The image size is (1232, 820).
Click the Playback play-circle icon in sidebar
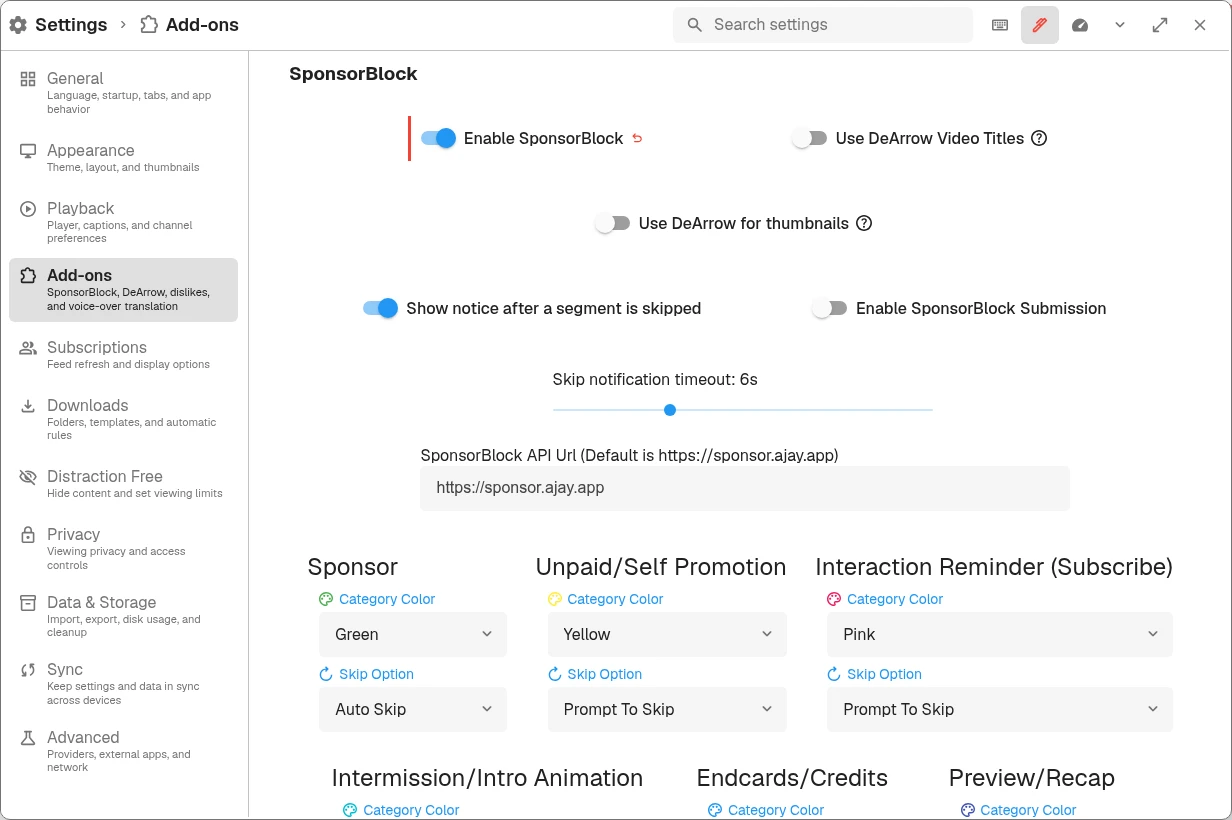pyautogui.click(x=28, y=208)
